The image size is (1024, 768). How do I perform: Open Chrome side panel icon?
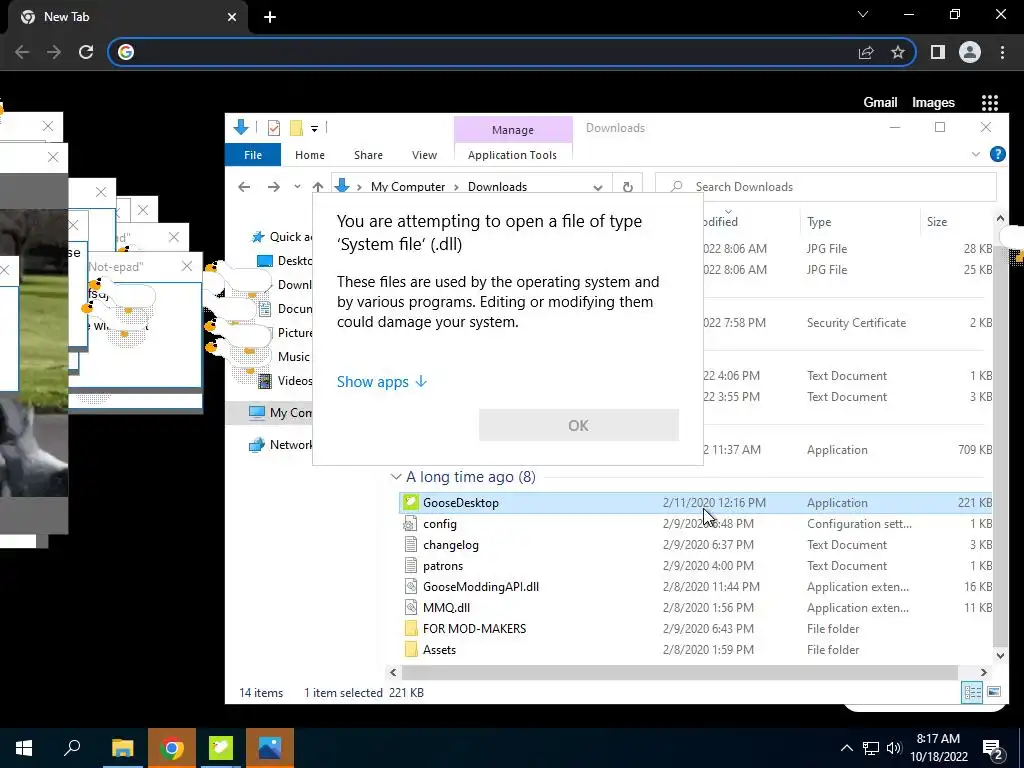point(938,52)
